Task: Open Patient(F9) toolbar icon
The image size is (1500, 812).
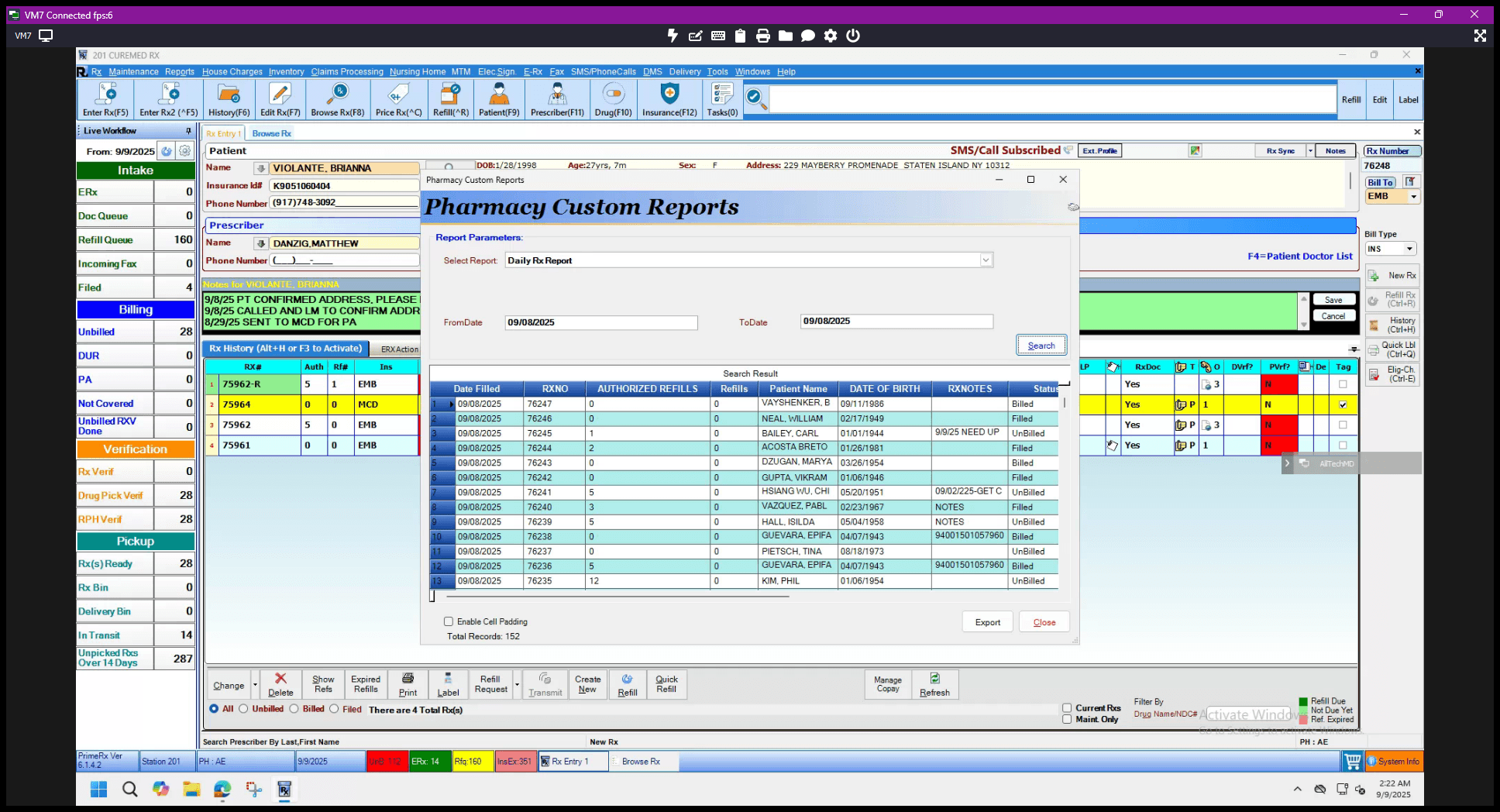Action: click(x=499, y=99)
